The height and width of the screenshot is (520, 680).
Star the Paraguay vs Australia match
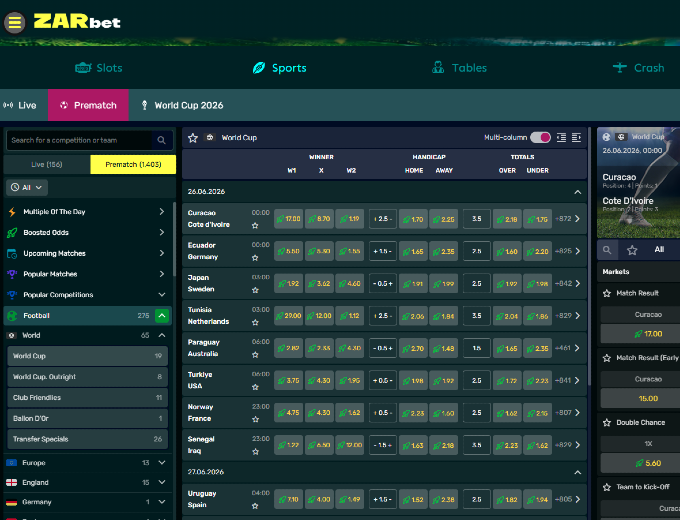tap(255, 355)
